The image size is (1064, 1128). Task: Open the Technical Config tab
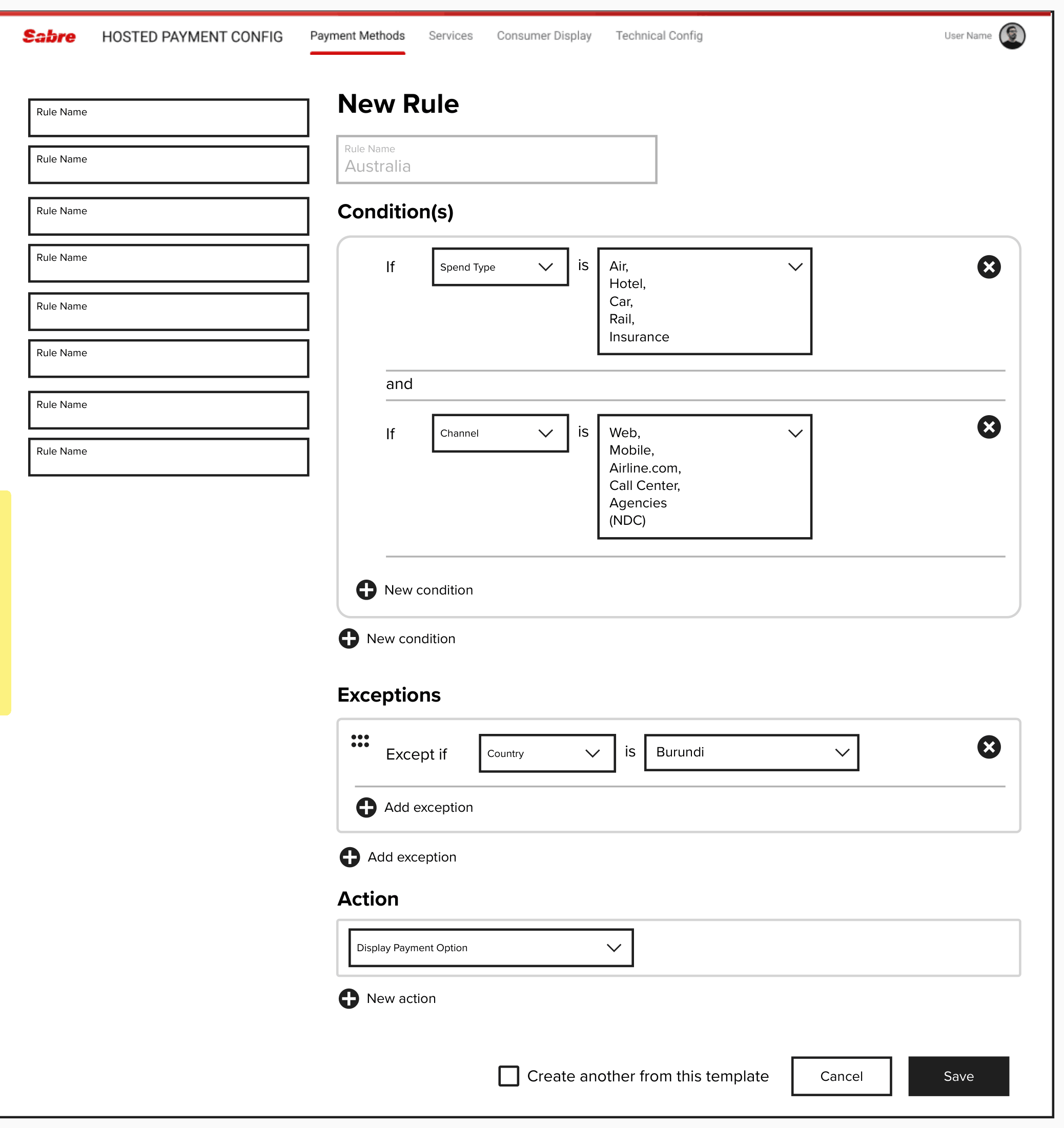[659, 36]
